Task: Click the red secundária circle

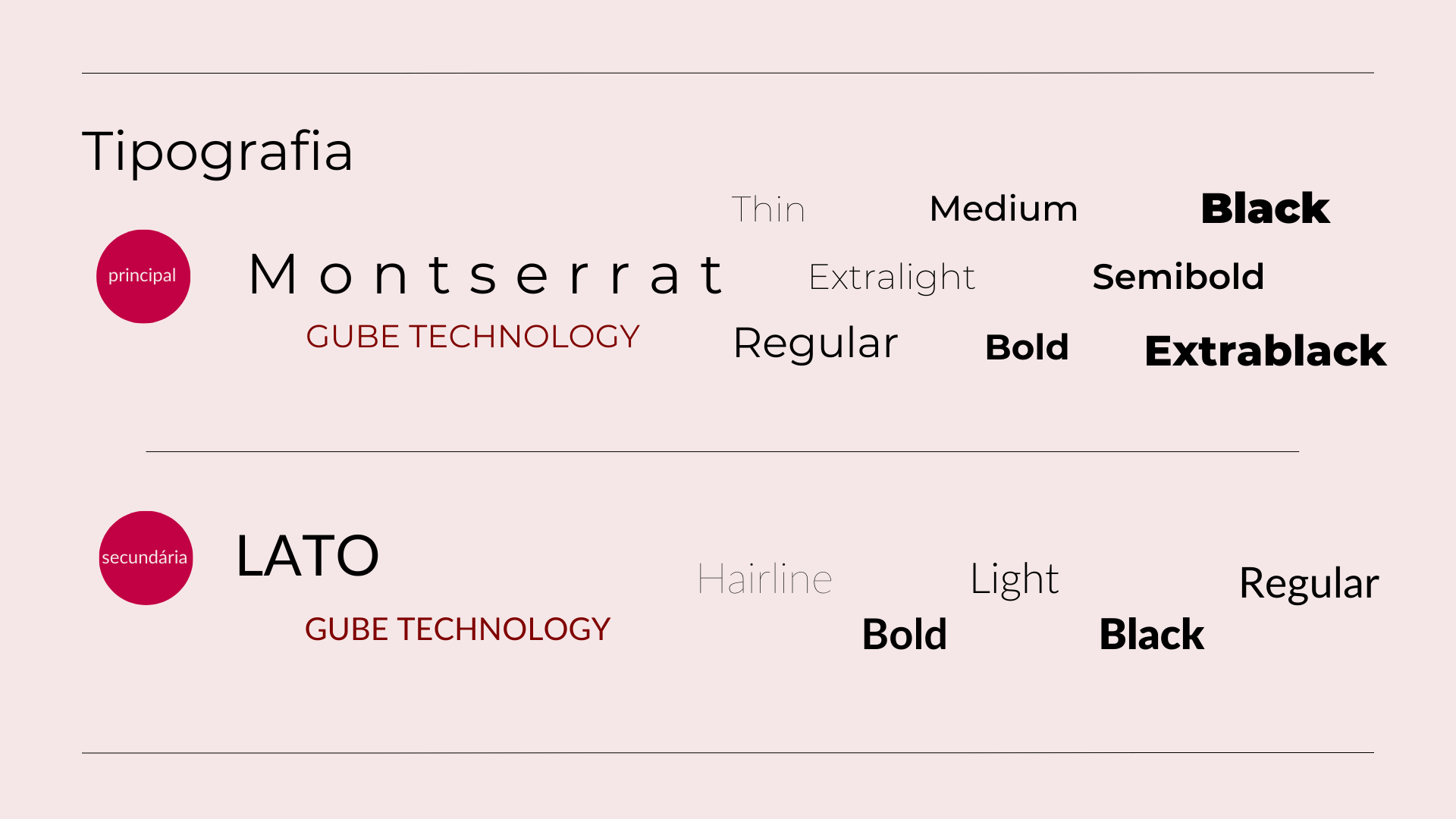Action: (146, 557)
